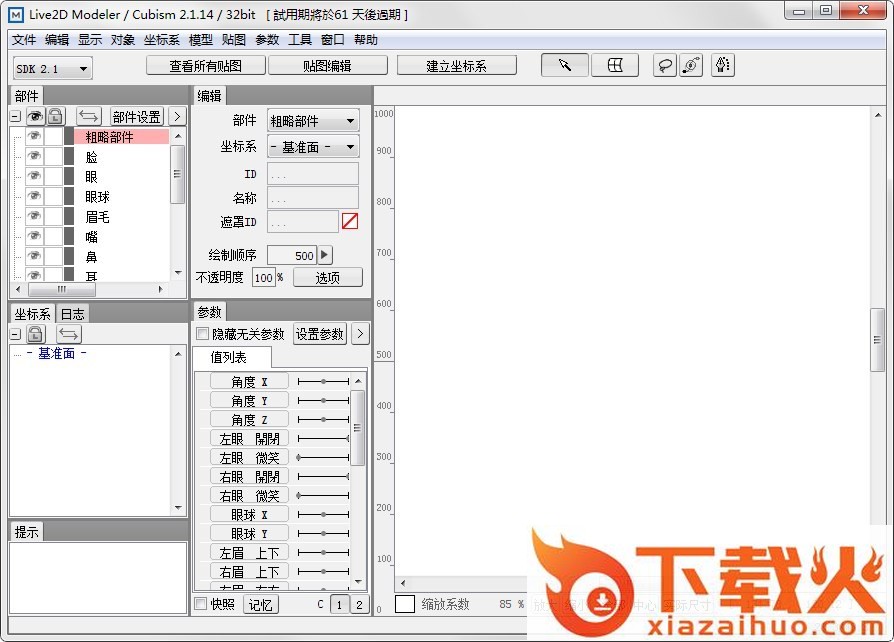894x642 pixels.
Task: Open the 部件 dropdown showing 粗略部件
Action: 313,121
